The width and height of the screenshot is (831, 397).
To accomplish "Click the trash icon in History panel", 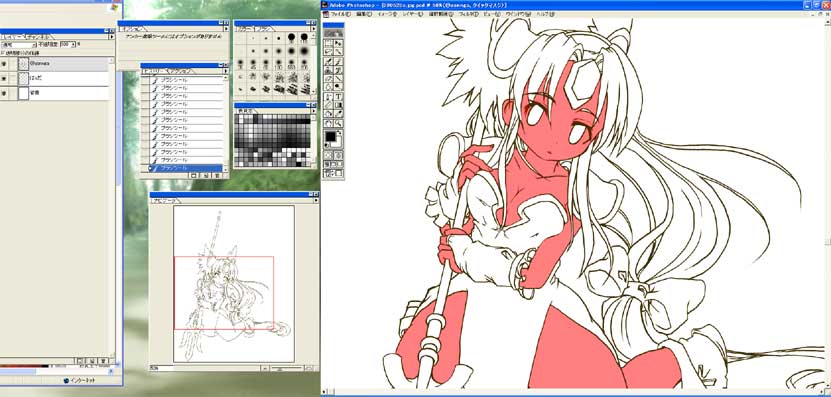I will (217, 175).
